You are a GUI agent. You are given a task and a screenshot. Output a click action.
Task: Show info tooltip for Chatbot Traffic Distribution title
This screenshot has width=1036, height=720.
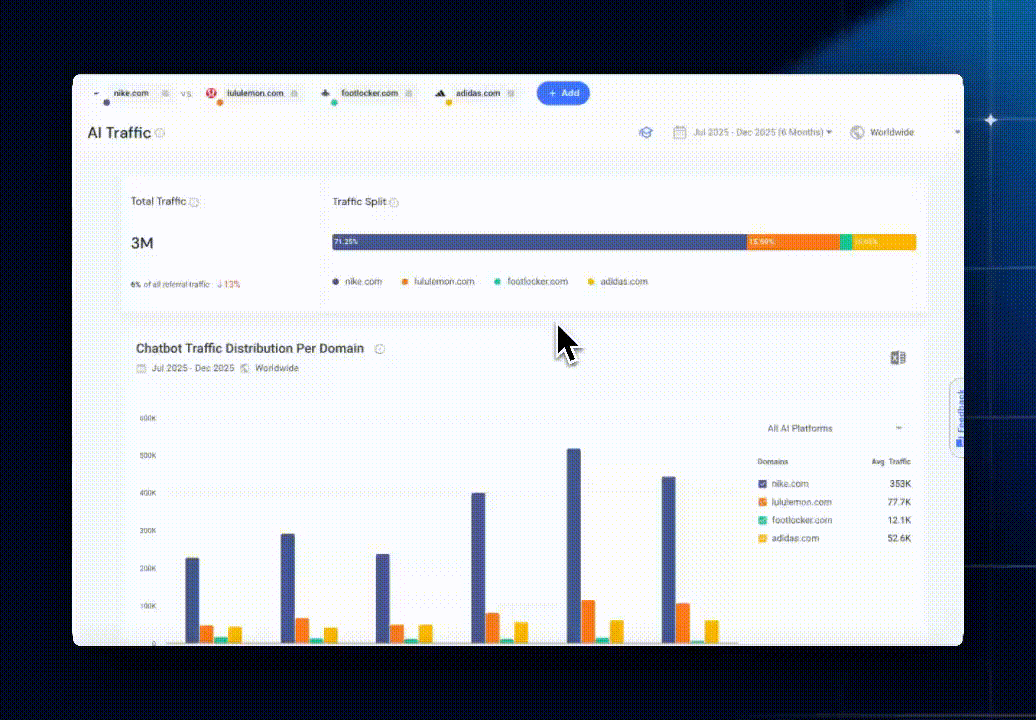pyautogui.click(x=380, y=349)
